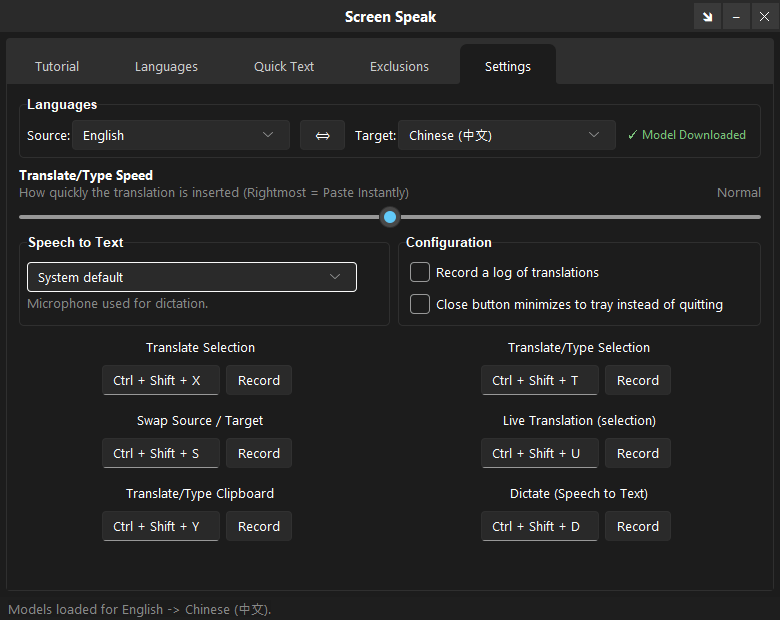780x620 pixels.
Task: Click the Models loaded status bar message
Action: pyautogui.click(x=140, y=609)
